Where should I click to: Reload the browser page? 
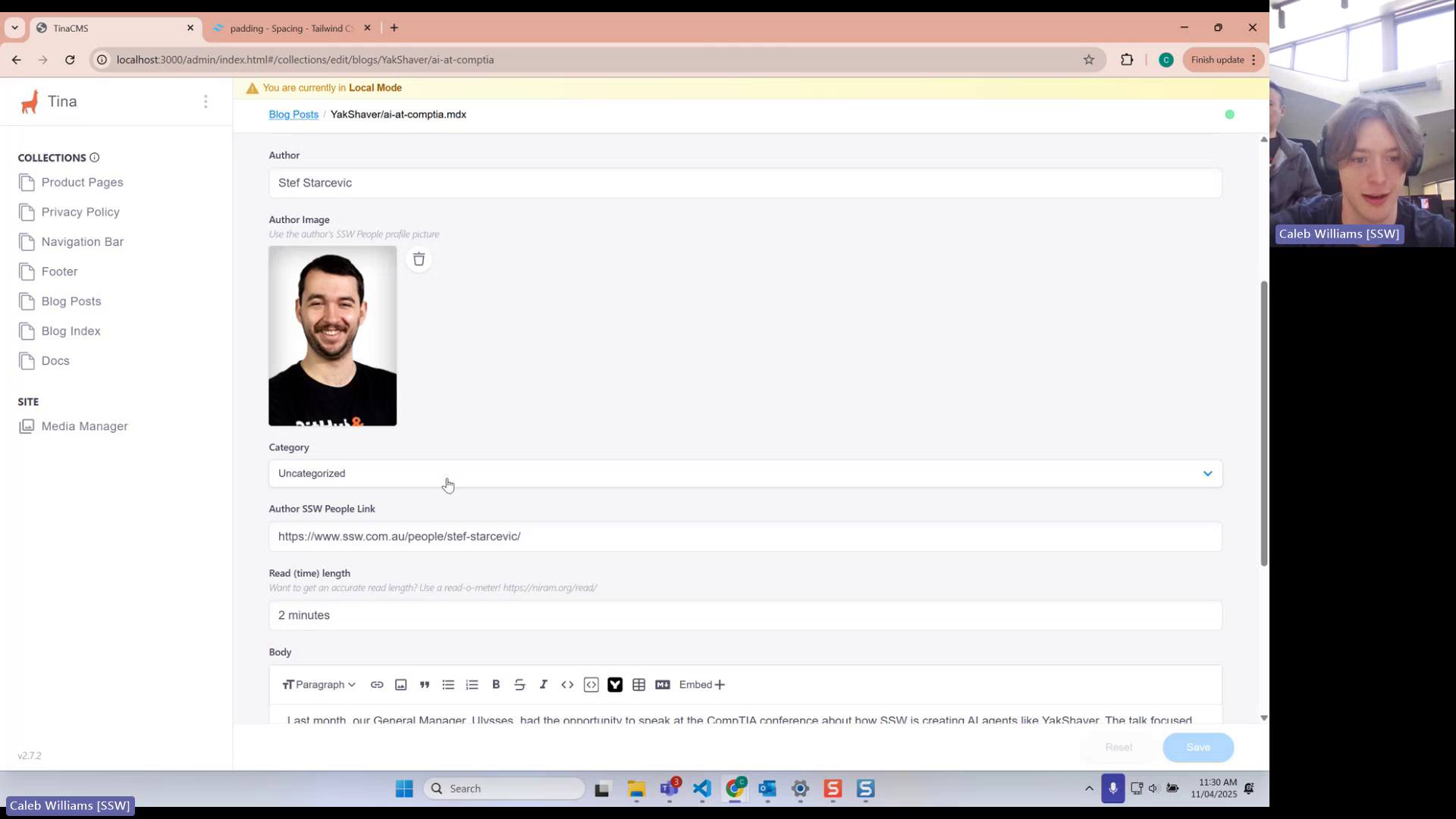point(70,60)
